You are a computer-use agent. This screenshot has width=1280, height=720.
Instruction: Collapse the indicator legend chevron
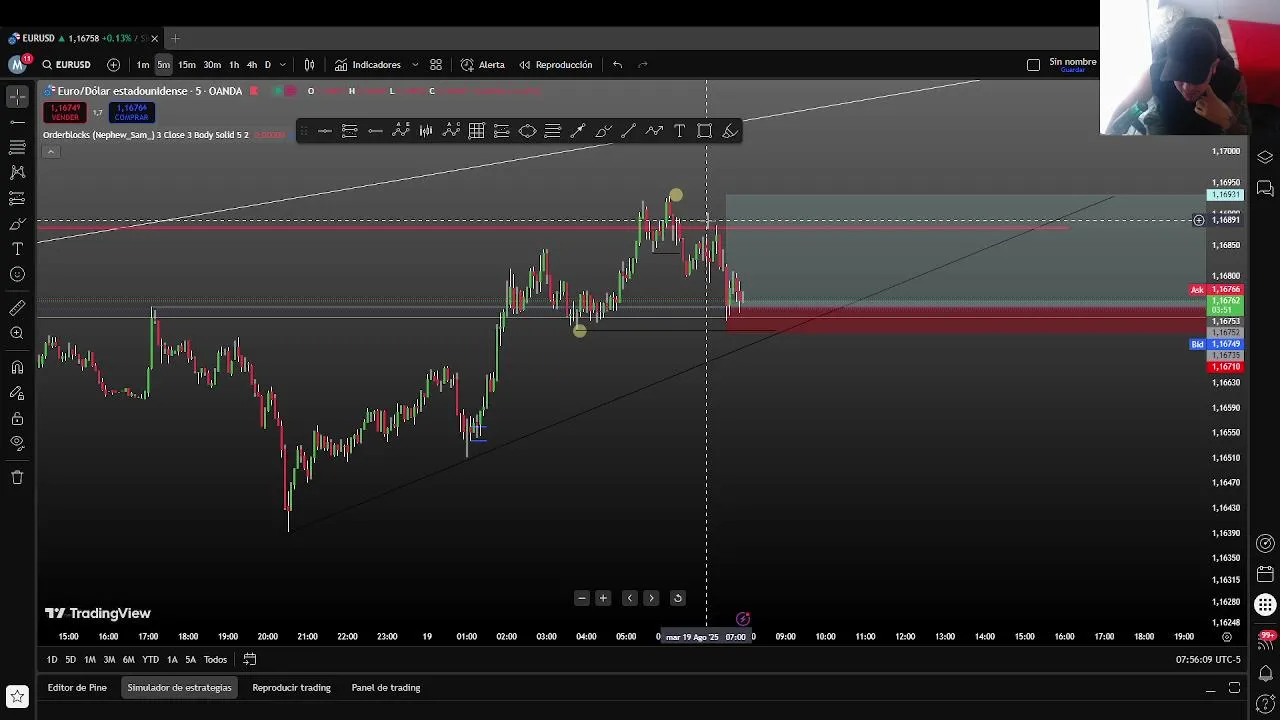(x=51, y=152)
